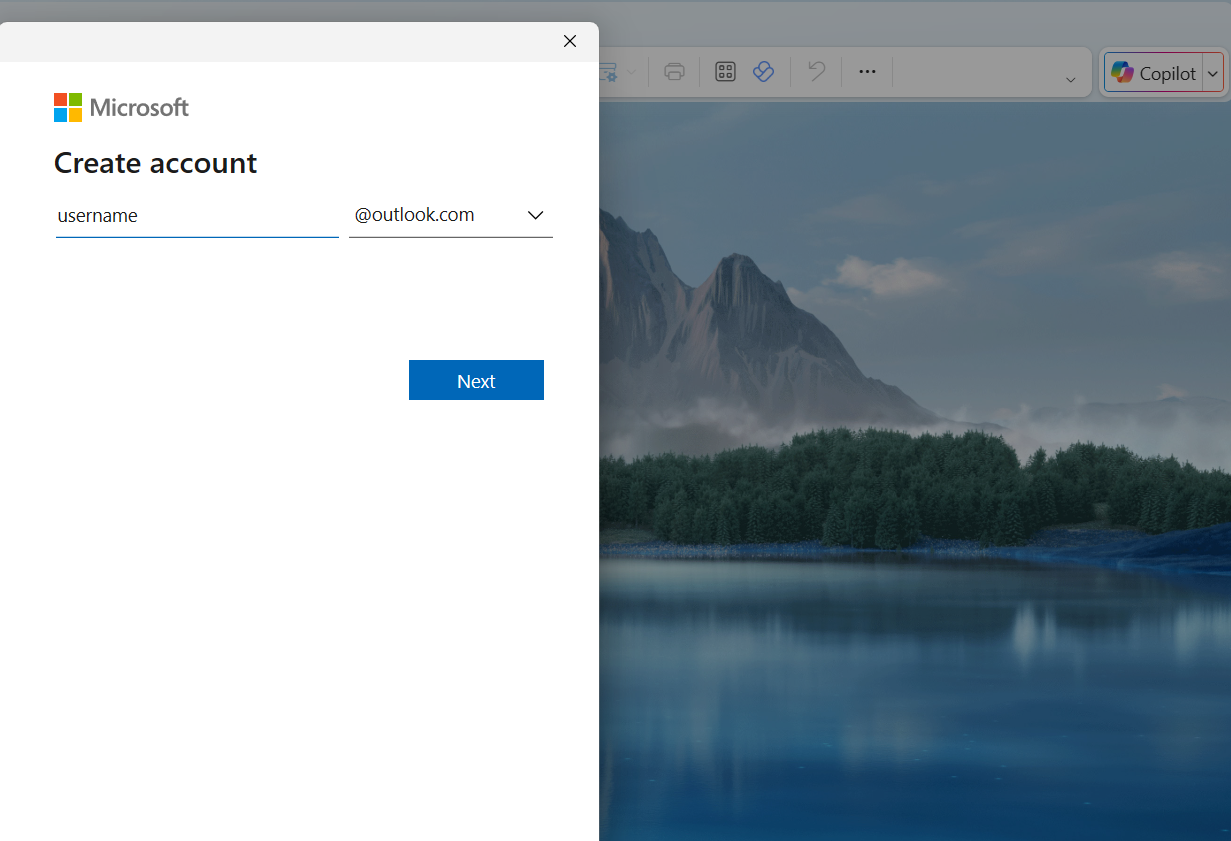Open the ellipsis more options icon
The height and width of the screenshot is (841, 1231).
point(867,71)
